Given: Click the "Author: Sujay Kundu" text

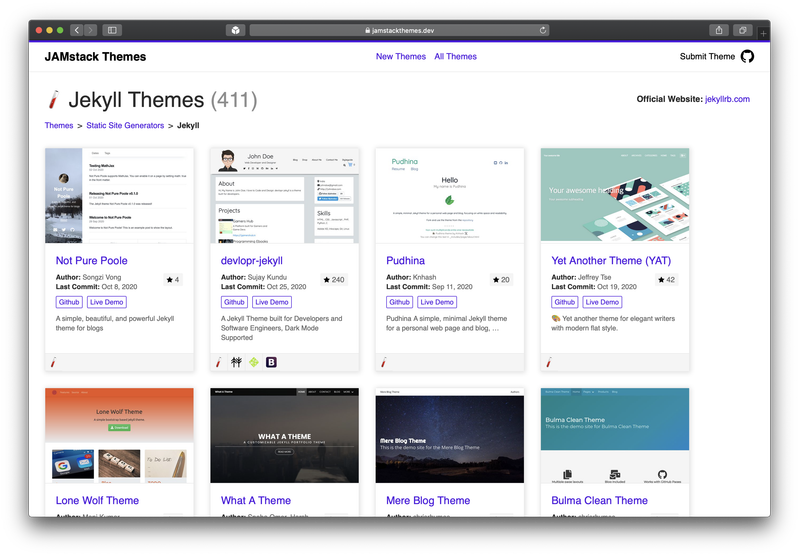Looking at the screenshot, I should (254, 277).
